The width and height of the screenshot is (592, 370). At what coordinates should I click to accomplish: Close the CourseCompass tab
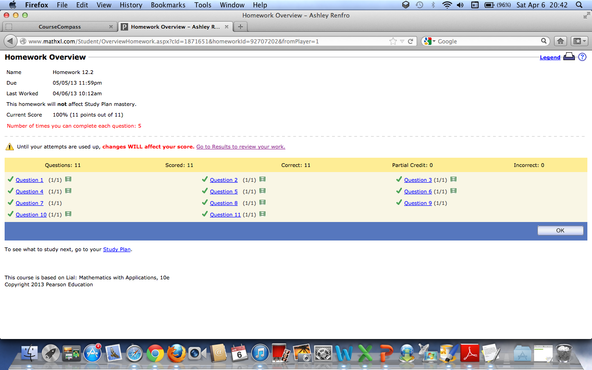(111, 27)
